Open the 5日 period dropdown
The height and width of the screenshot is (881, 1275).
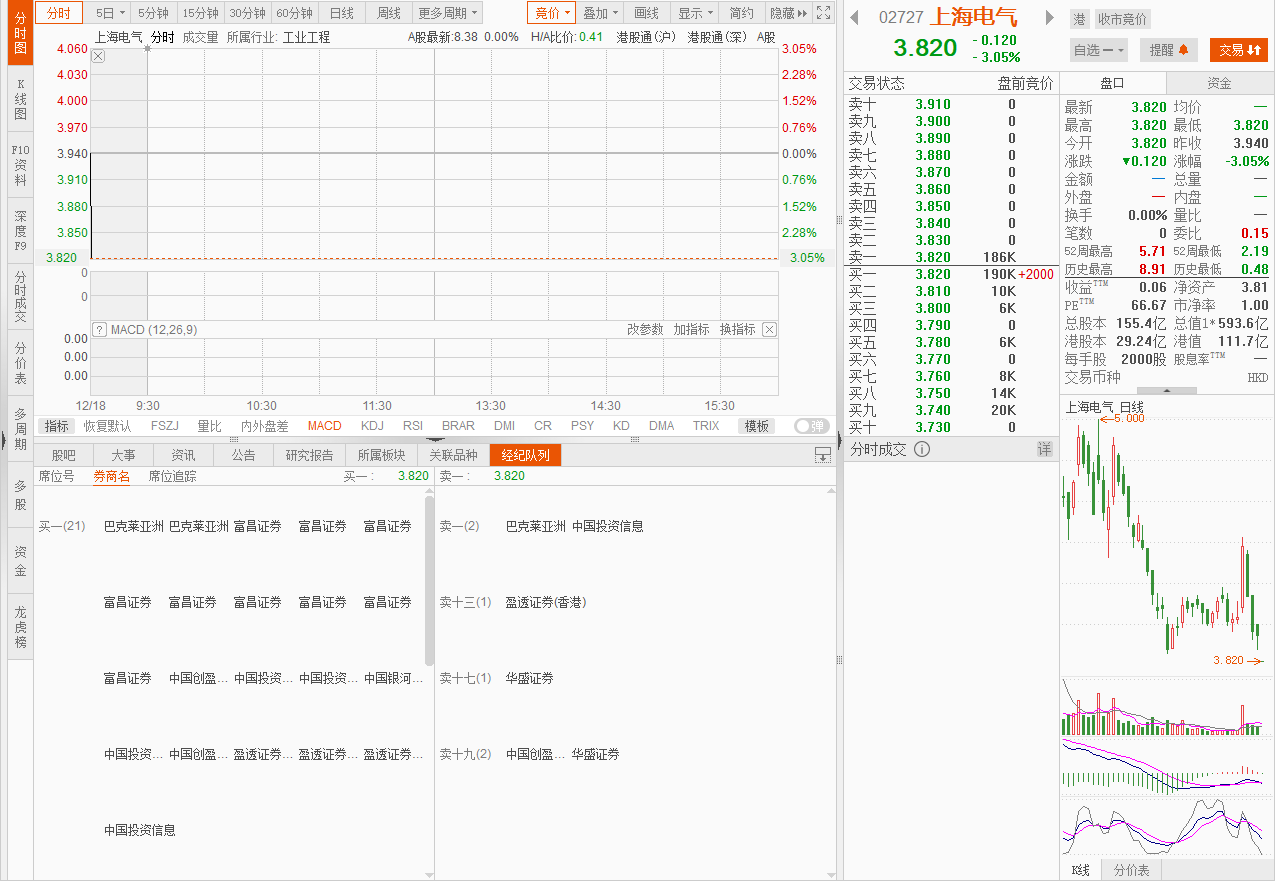[x=110, y=13]
